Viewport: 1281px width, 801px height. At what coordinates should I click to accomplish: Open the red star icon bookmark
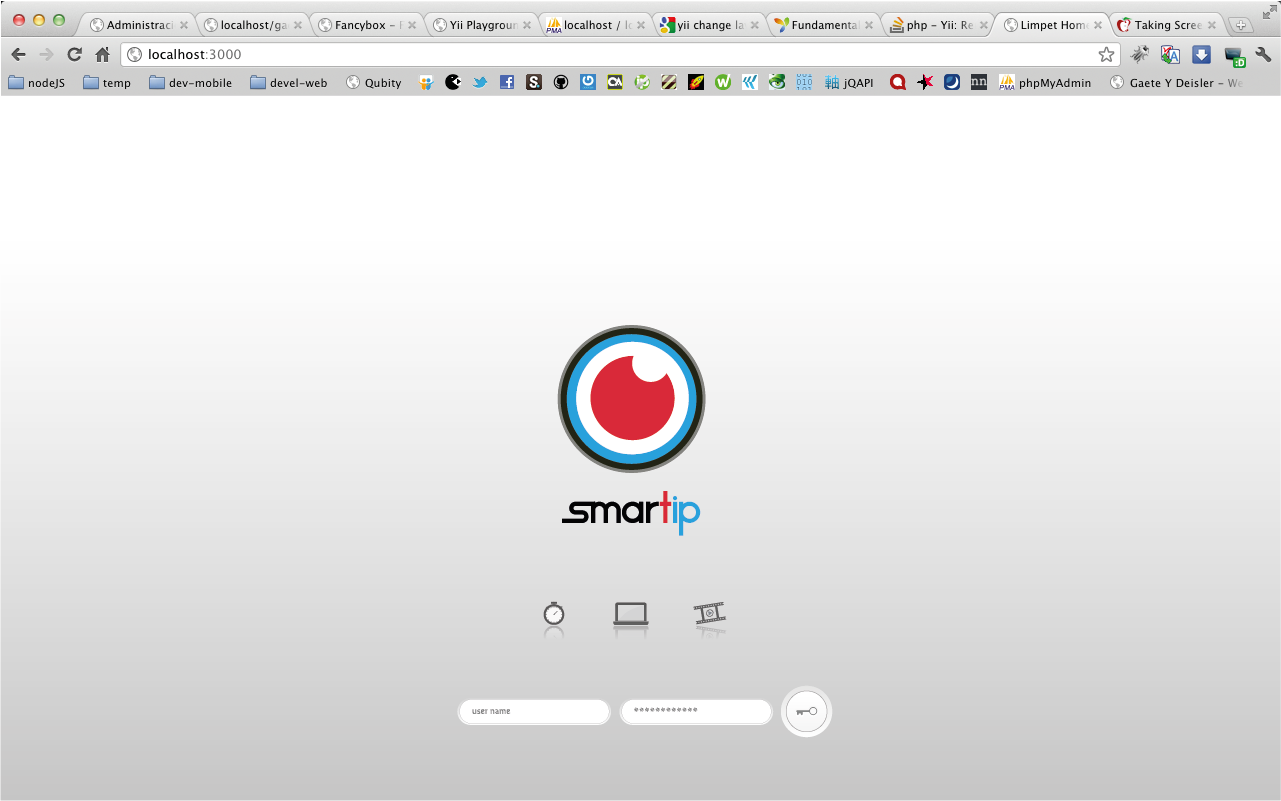pos(925,83)
